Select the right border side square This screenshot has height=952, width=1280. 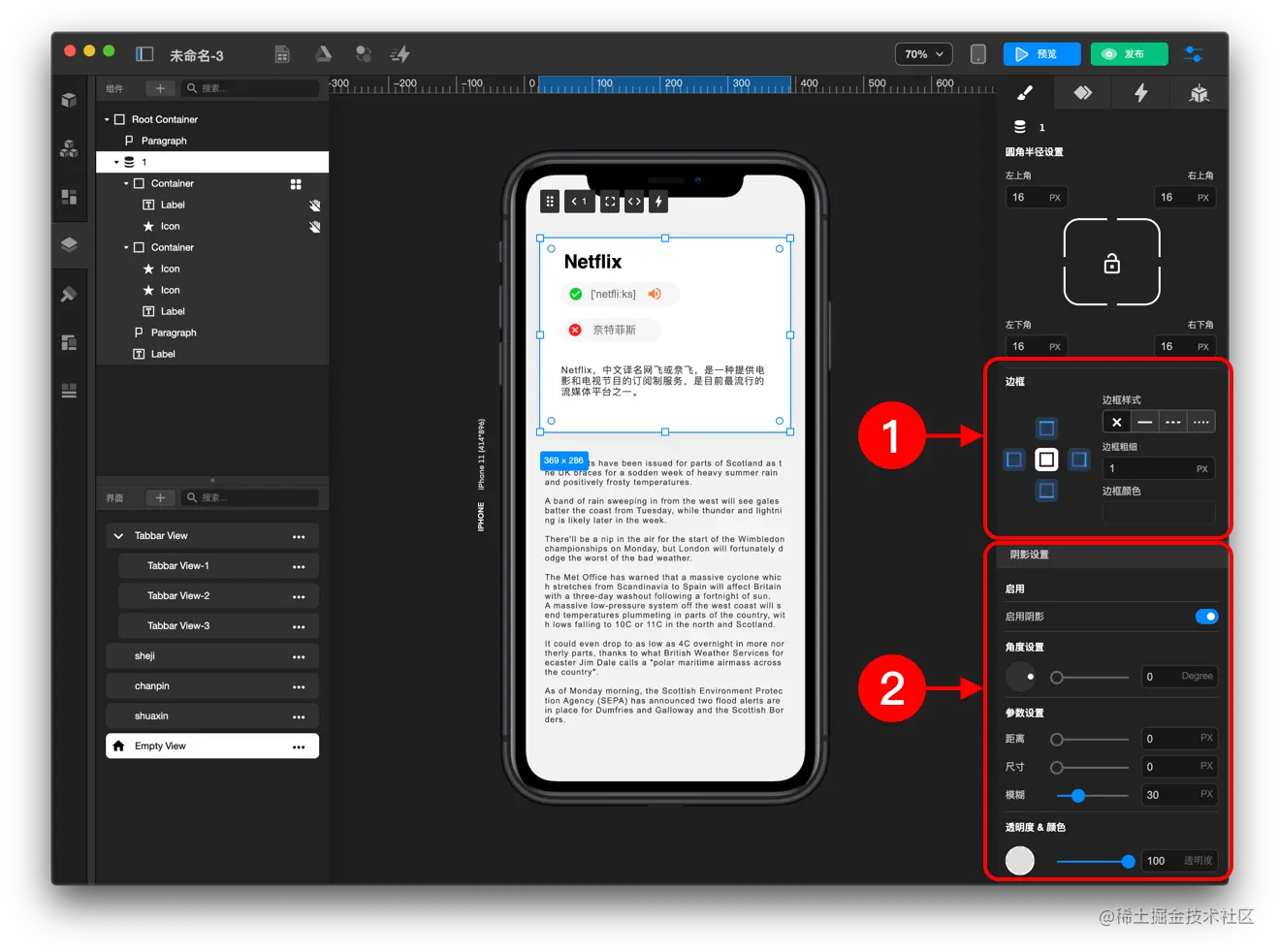[x=1078, y=460]
